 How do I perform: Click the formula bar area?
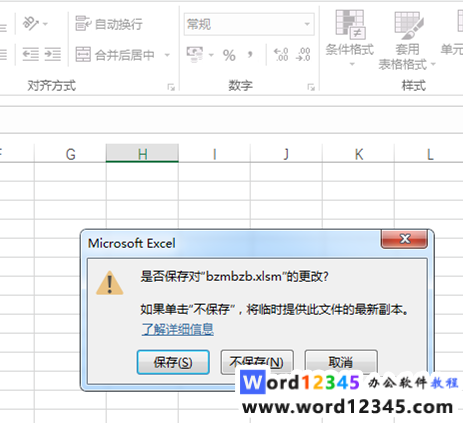tap(231, 120)
